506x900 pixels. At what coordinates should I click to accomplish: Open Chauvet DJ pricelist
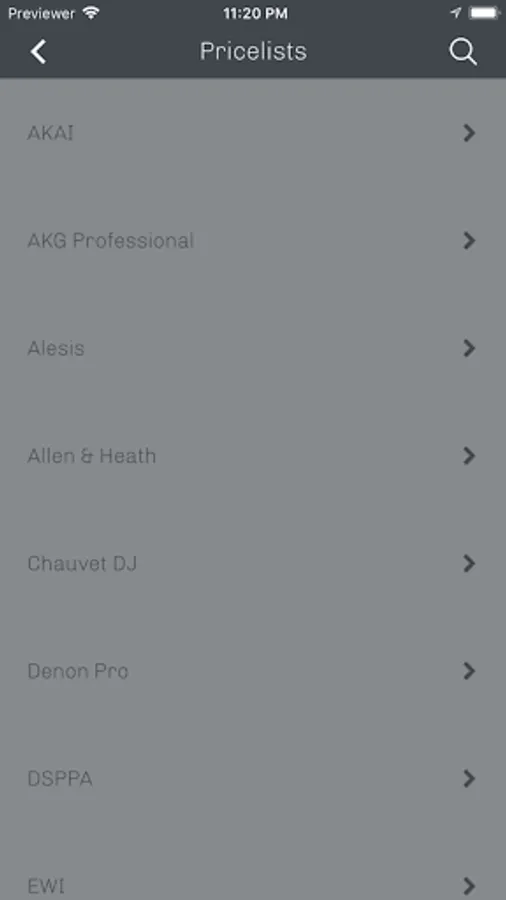point(253,563)
